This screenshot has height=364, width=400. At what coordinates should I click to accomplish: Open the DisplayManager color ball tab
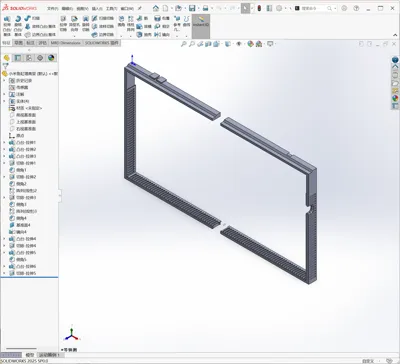[x=51, y=58]
